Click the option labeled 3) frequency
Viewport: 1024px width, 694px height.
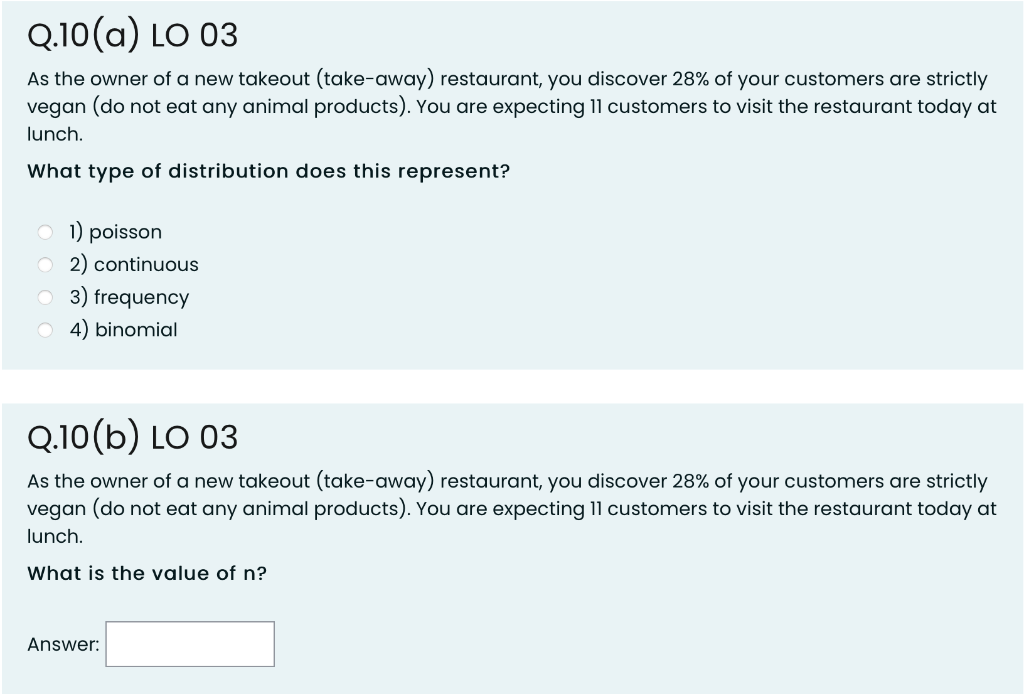coord(128,297)
